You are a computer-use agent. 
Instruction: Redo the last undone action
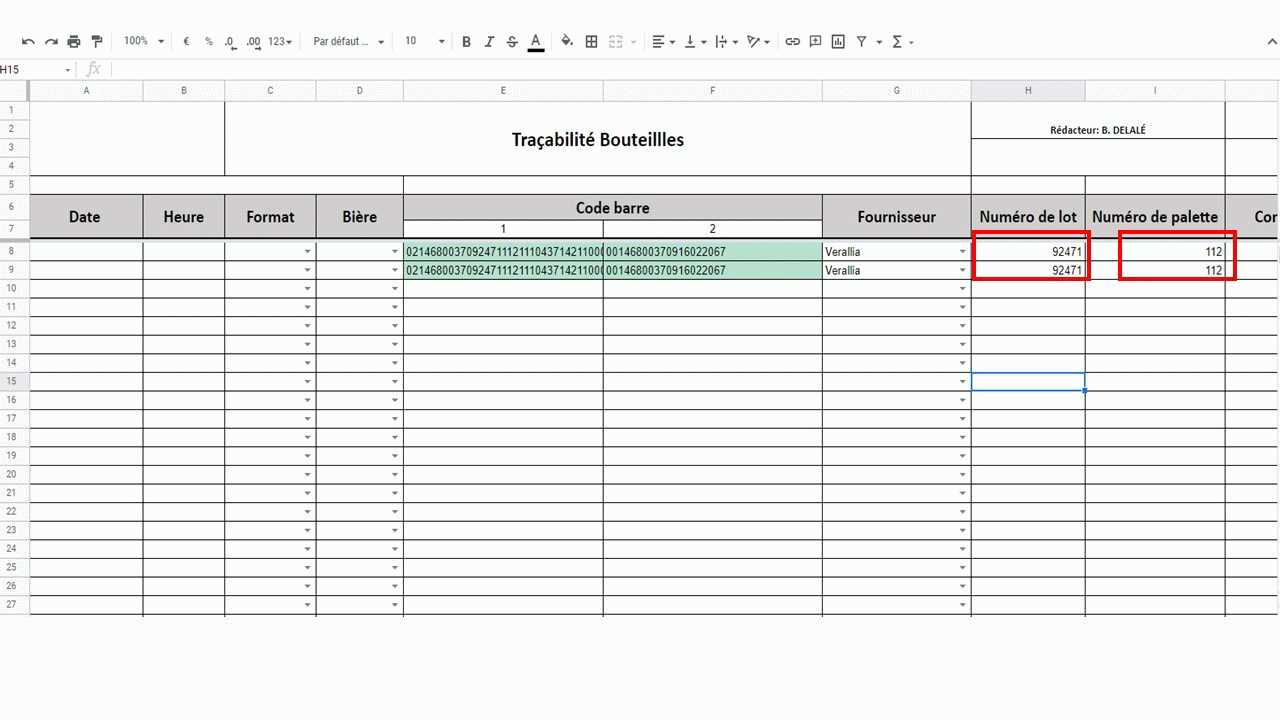51,42
